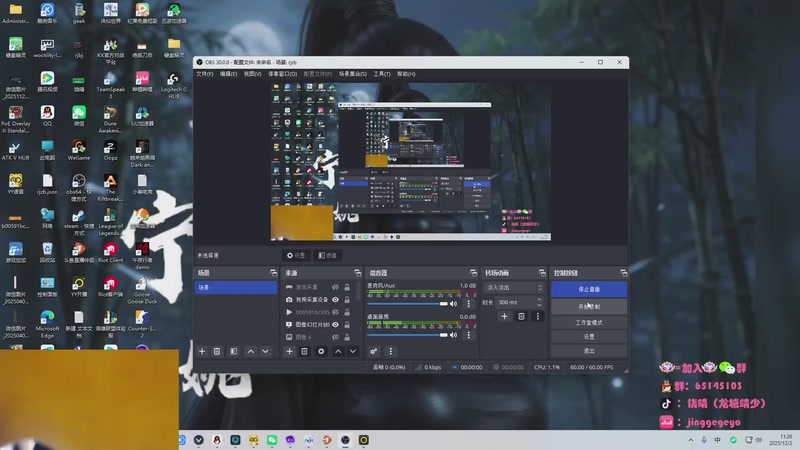Hide the 图像幻灯片放映 source via its eye icon
Screen dimensions: 800x450
(x=335, y=324)
